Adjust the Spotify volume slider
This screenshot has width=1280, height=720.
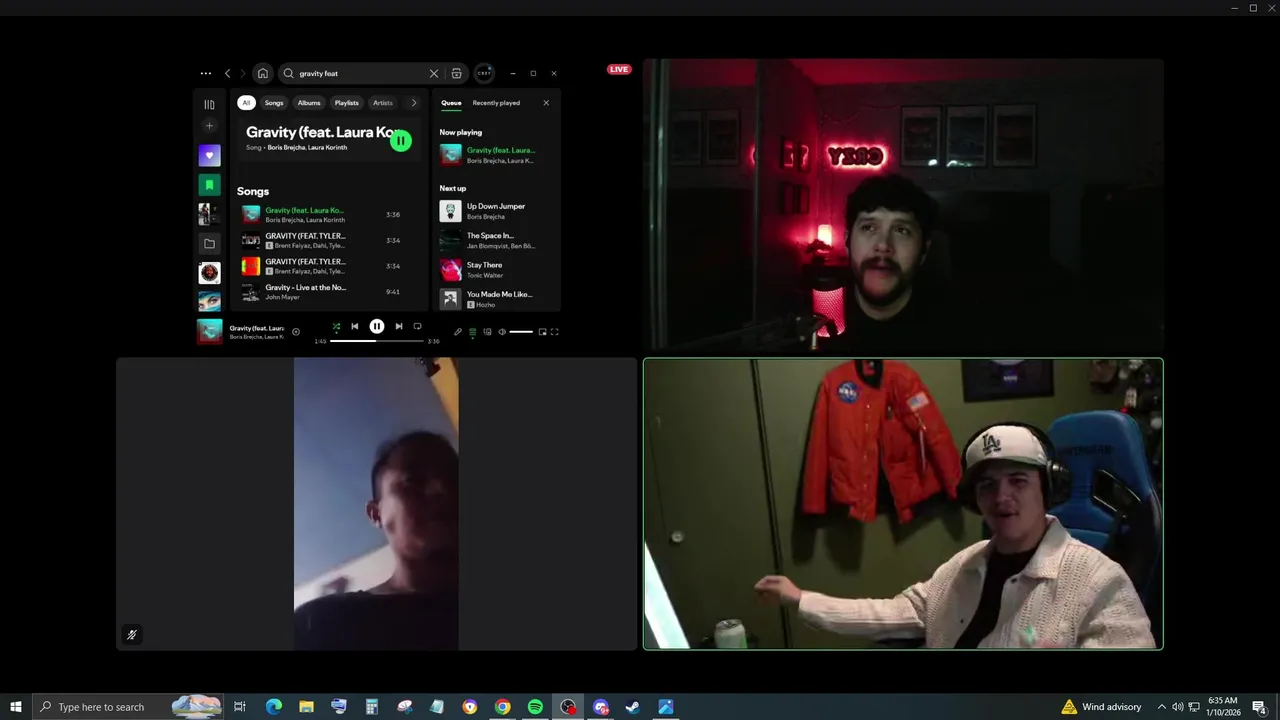(521, 332)
